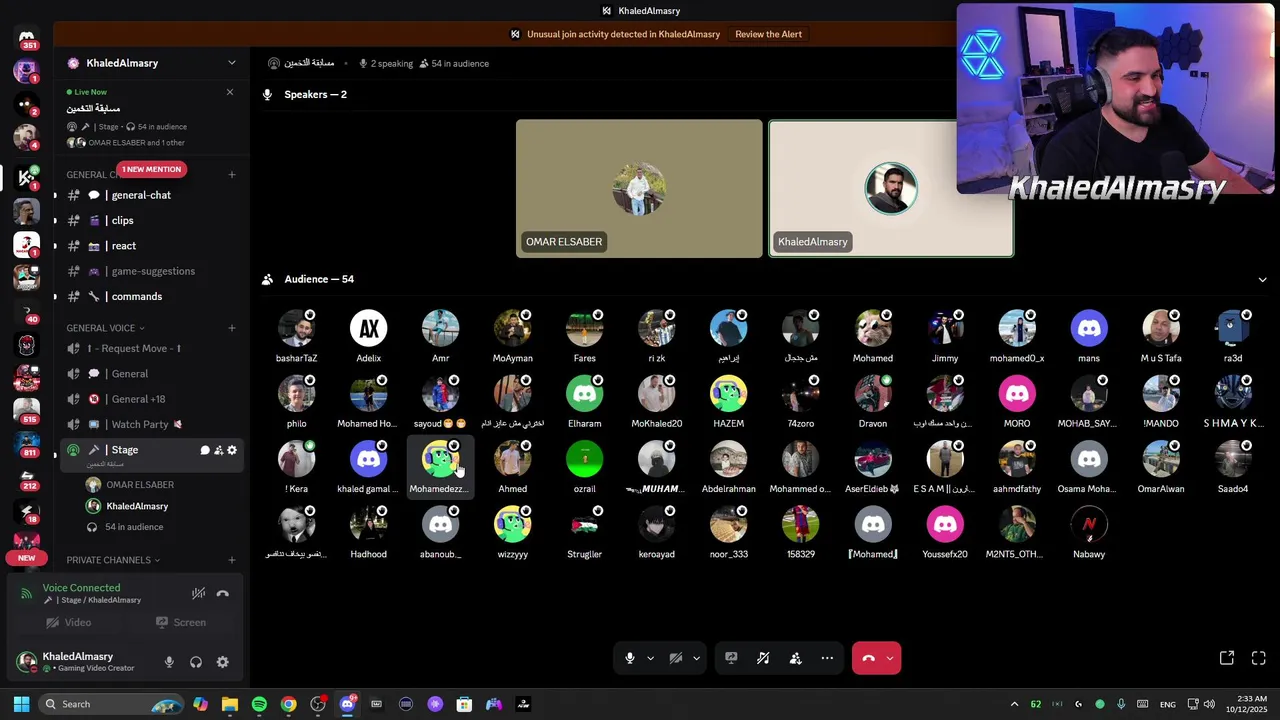Open Stage channel invite icon

[218, 450]
